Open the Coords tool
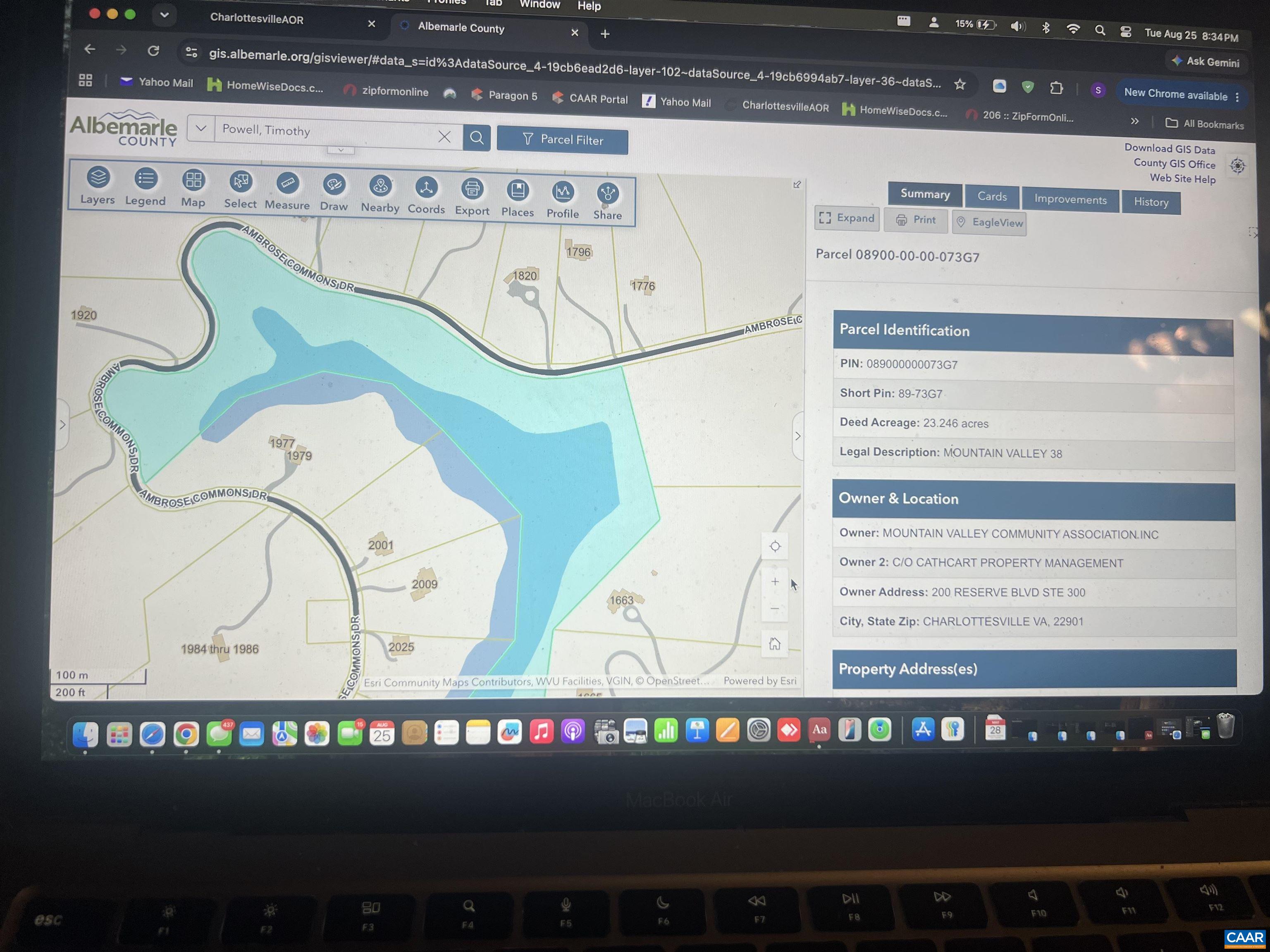The height and width of the screenshot is (952, 1270). coord(426,196)
